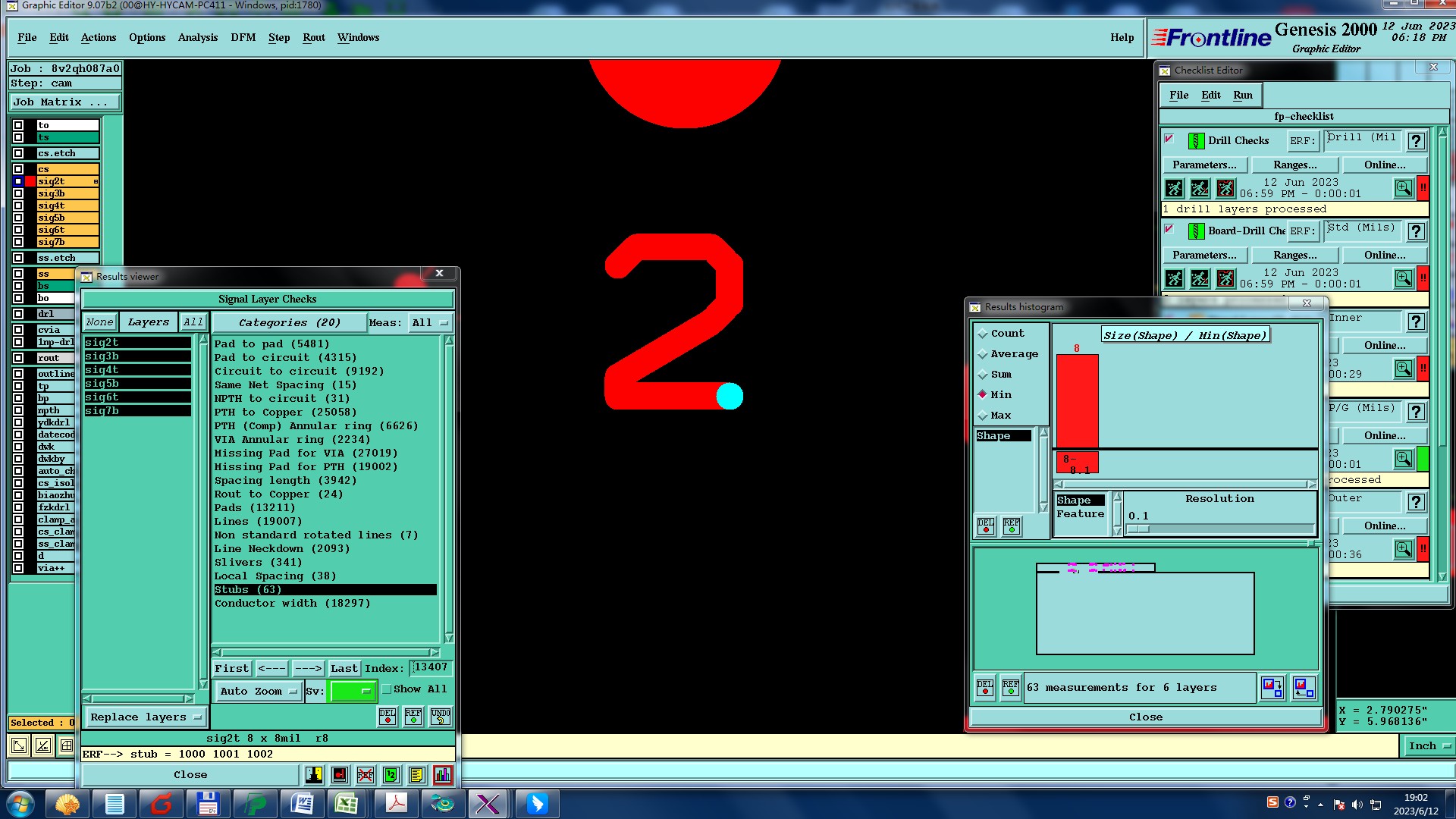1456x819 pixels.
Task: Select the Count radio option
Action: click(x=984, y=334)
